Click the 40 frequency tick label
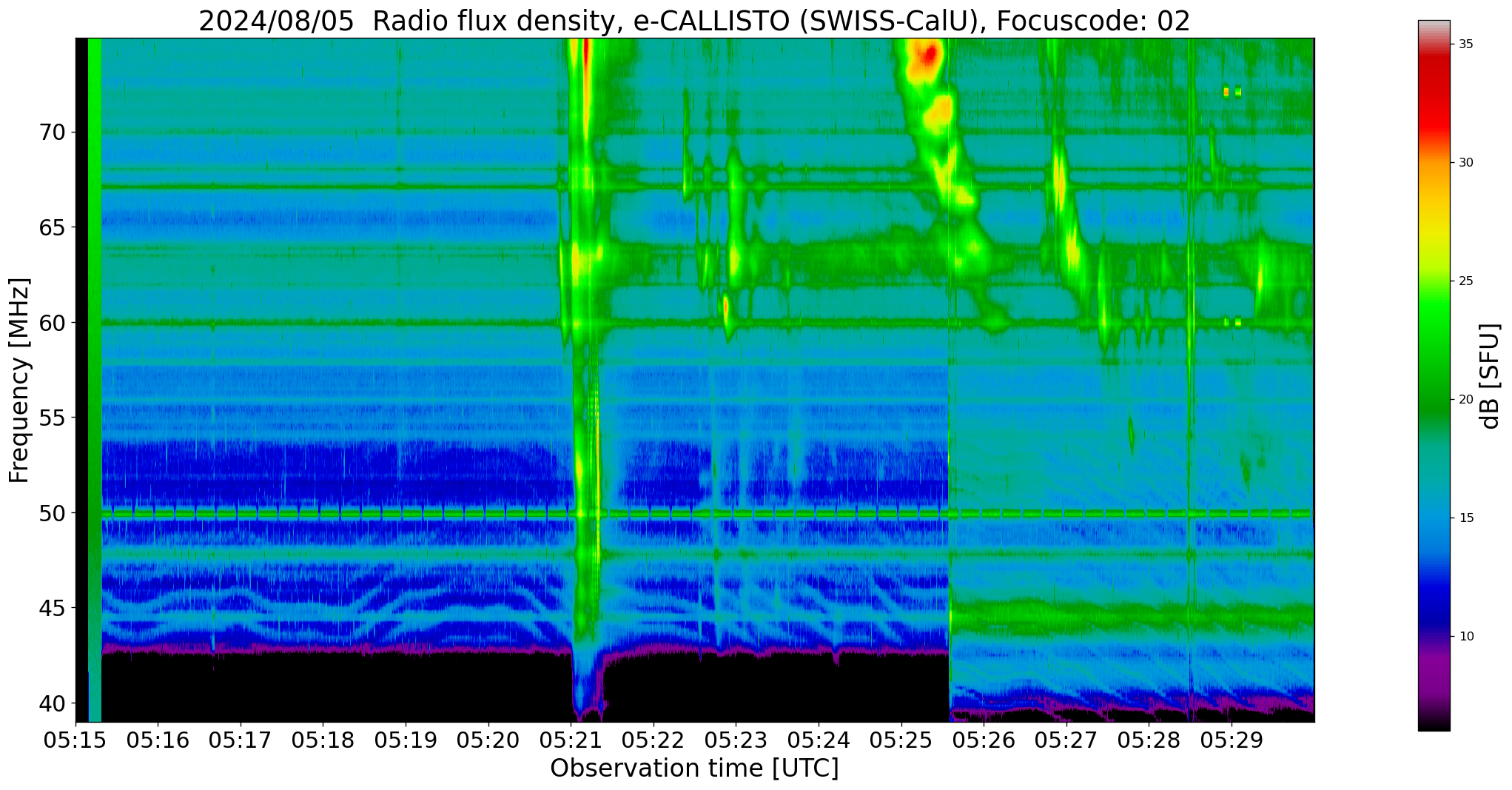Image resolution: width=1512 pixels, height=790 pixels. tap(52, 703)
